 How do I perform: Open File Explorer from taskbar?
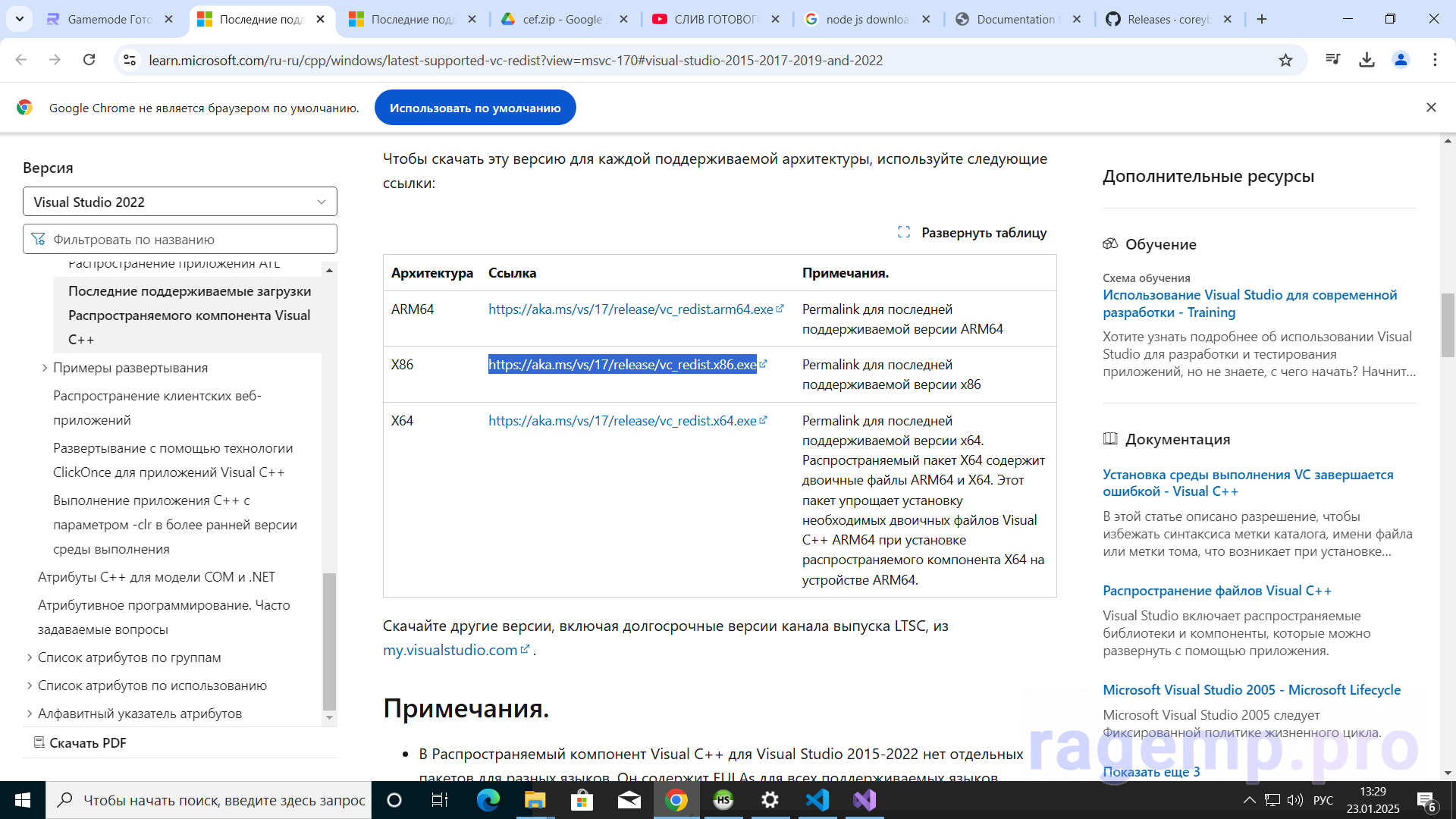(x=535, y=800)
